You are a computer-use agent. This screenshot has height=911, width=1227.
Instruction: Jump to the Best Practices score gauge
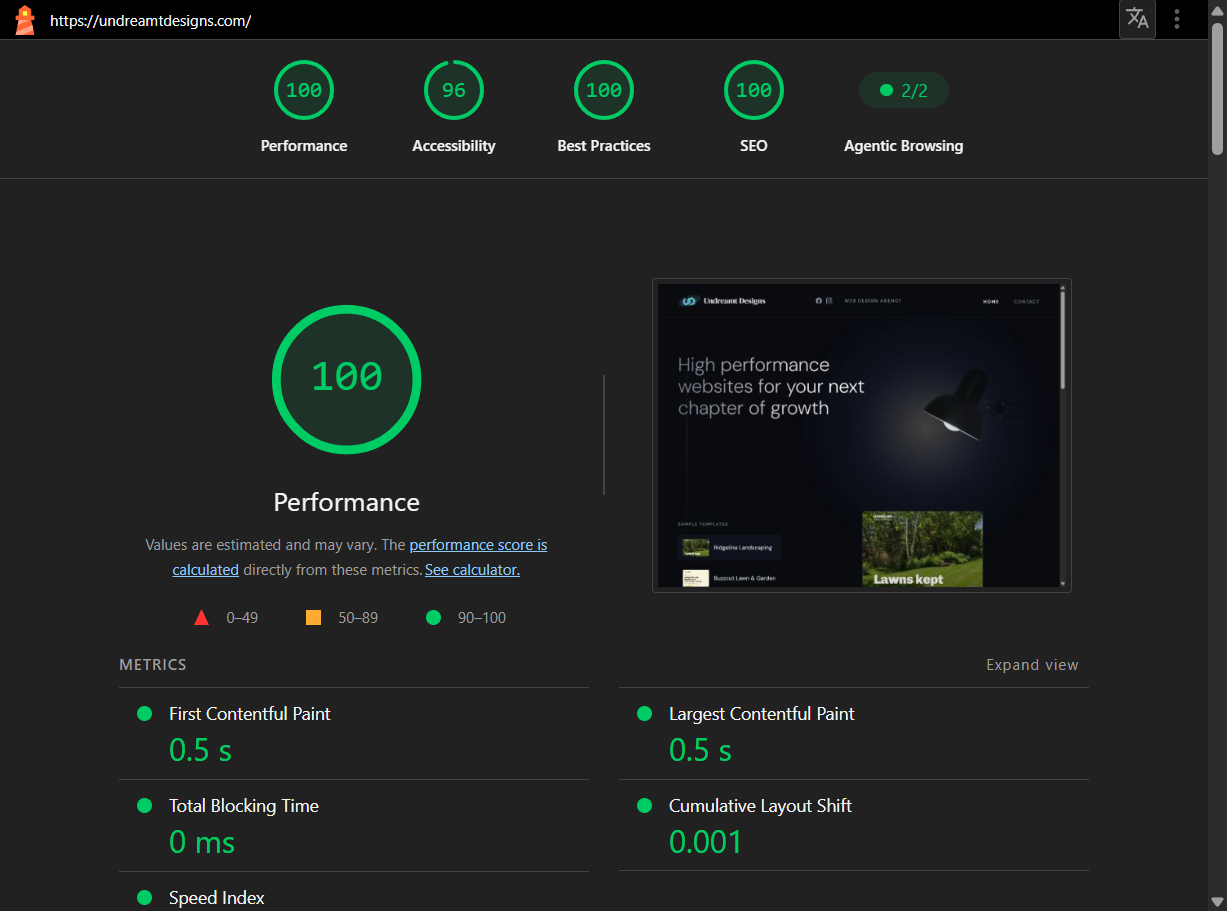pos(604,90)
